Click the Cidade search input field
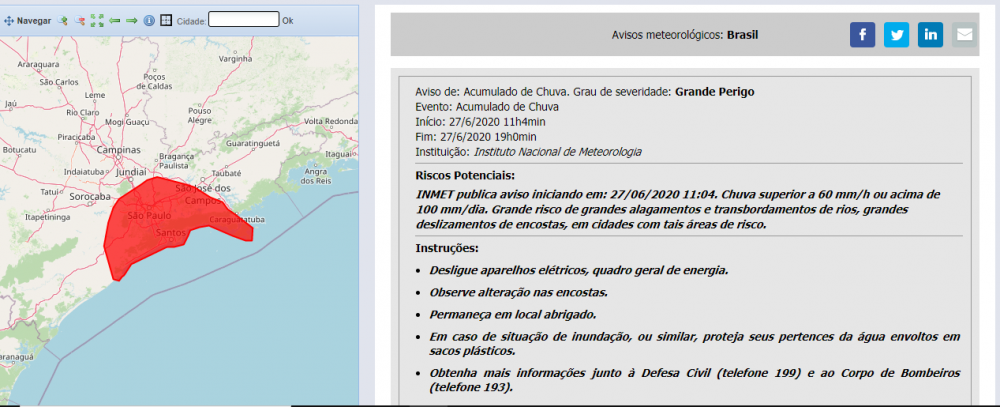 coord(243,19)
